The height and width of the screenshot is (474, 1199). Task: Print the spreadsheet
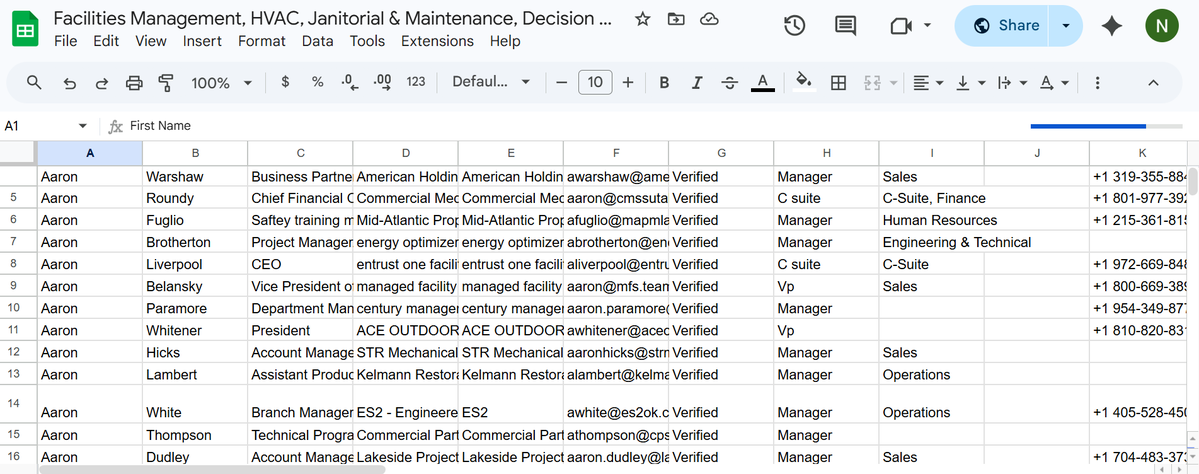click(x=134, y=83)
